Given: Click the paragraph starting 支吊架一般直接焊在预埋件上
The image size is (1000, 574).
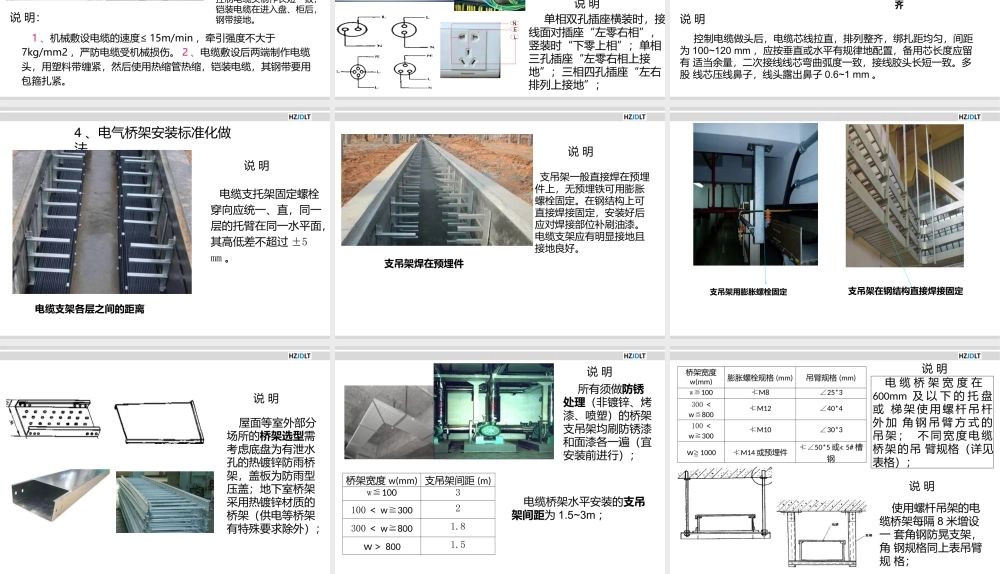Looking at the screenshot, I should pyautogui.click(x=592, y=212).
